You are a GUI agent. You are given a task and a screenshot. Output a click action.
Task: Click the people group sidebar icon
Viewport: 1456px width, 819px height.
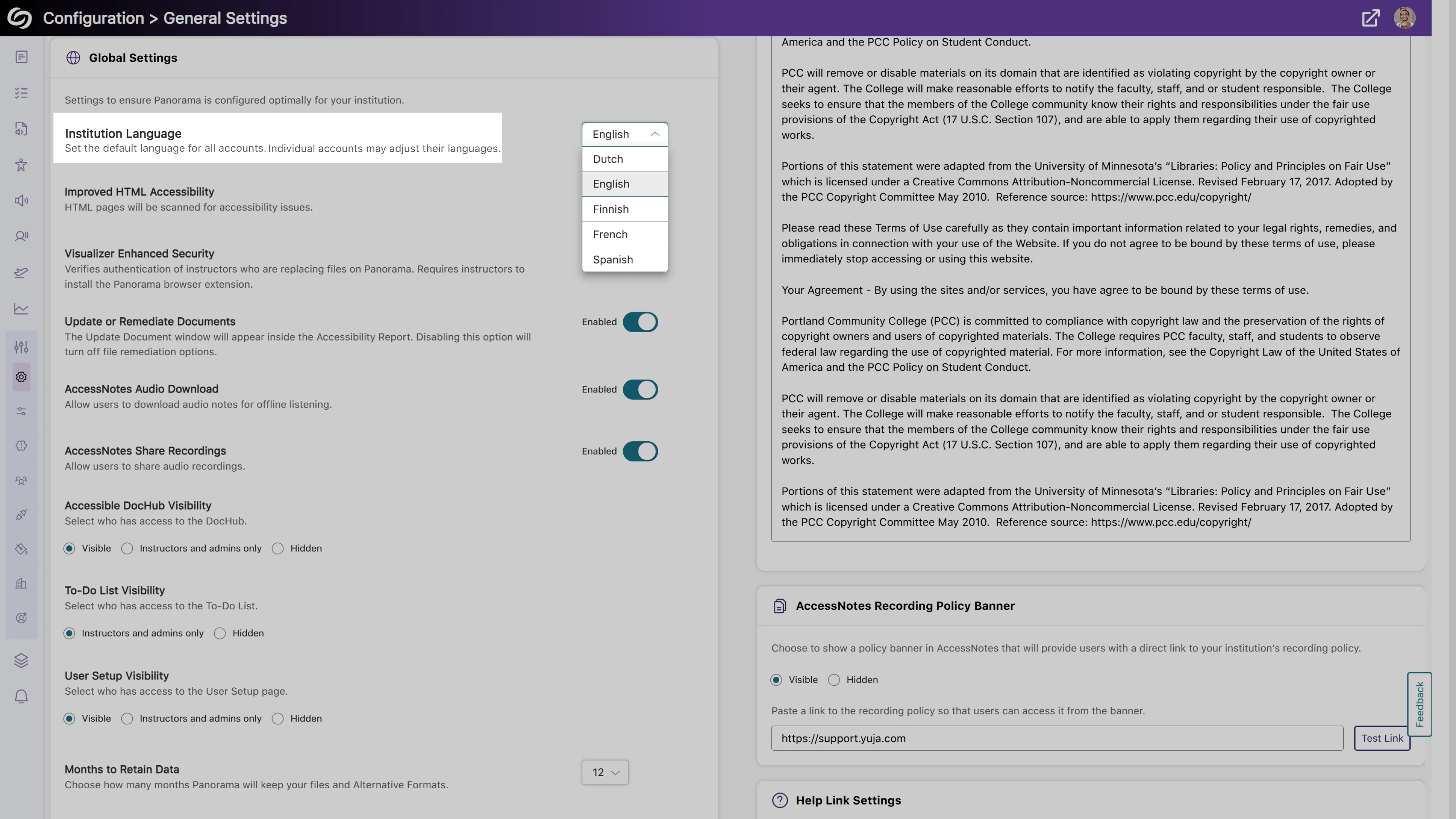point(22,480)
